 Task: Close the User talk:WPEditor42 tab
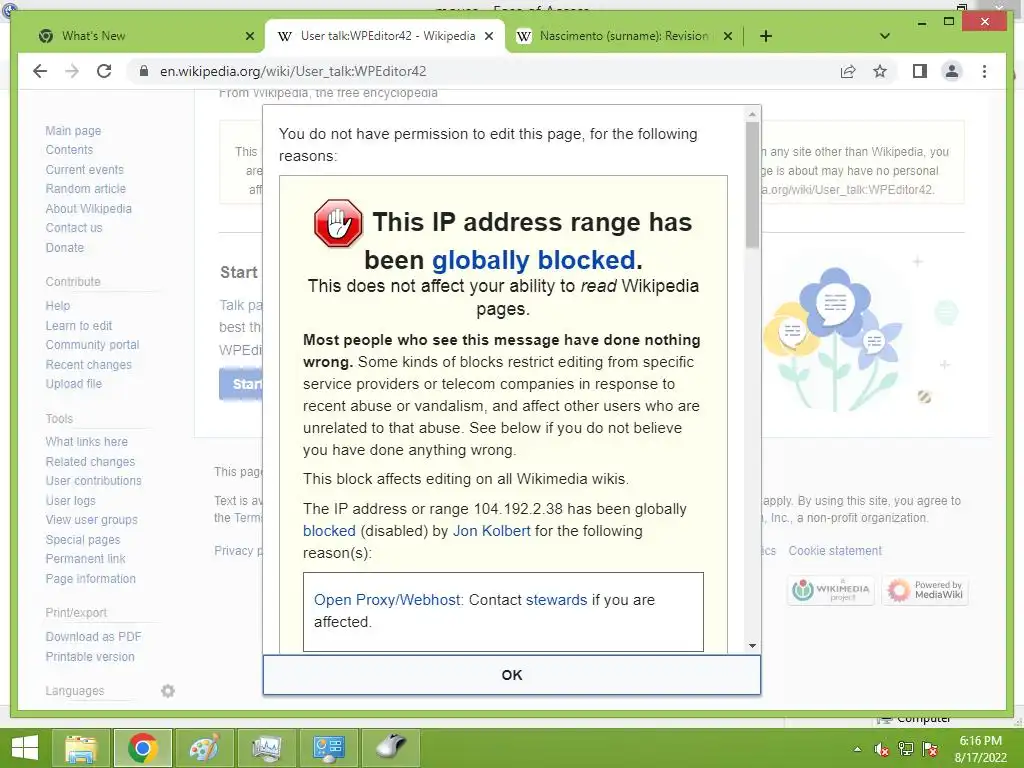click(488, 36)
